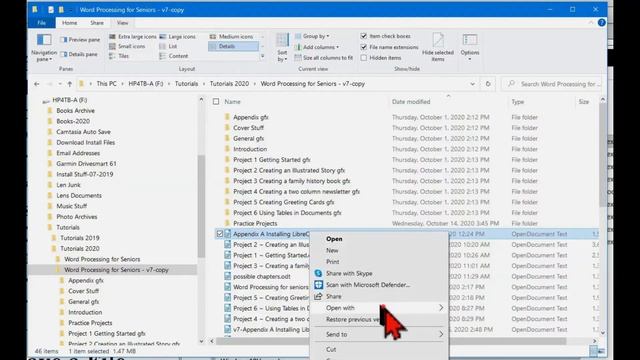Screen dimensions: 640x360
Task: Click Tutorials 2020 breadcrumb
Action: pyautogui.click(x=229, y=84)
